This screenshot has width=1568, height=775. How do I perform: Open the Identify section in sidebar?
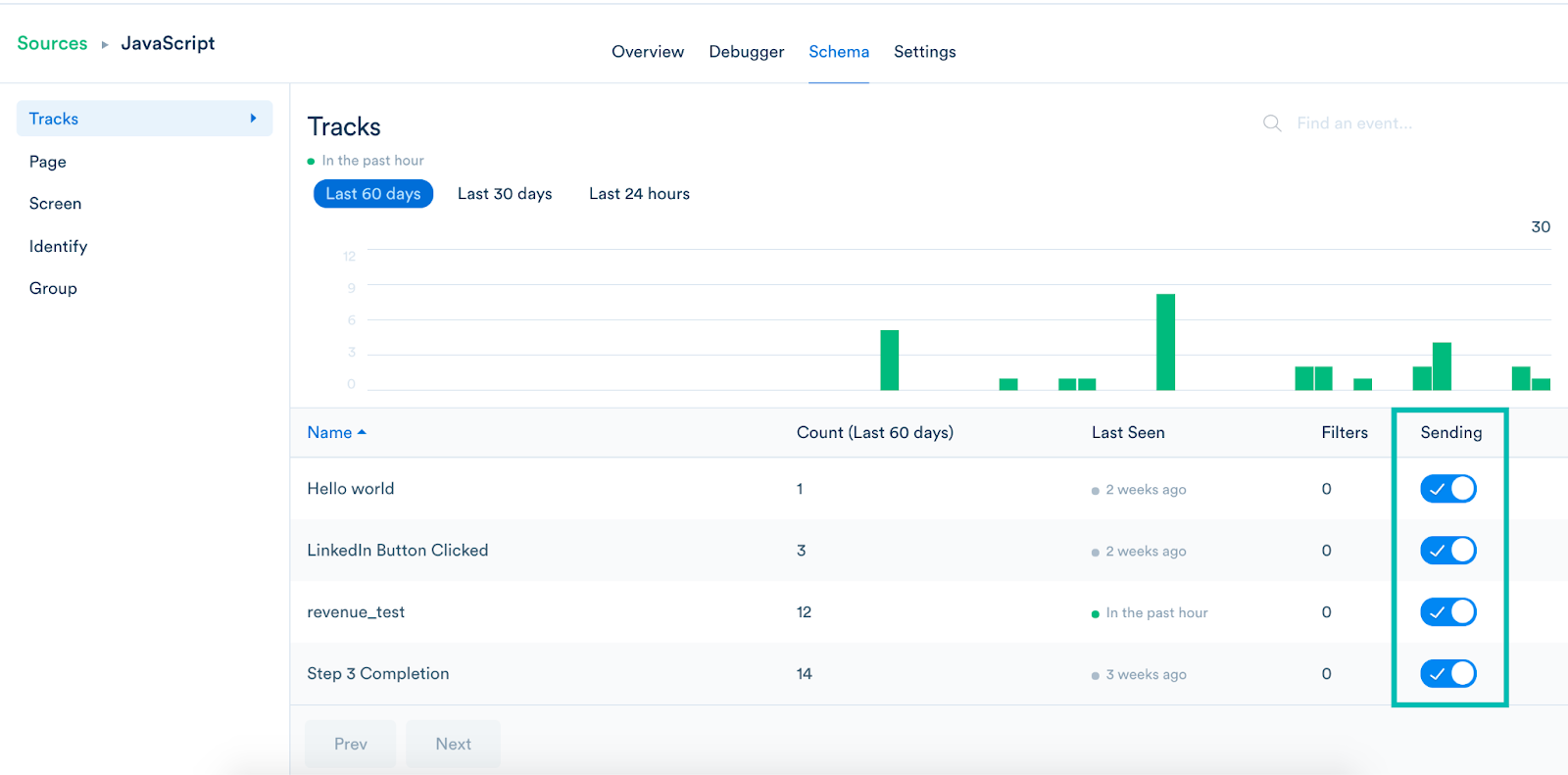click(58, 247)
